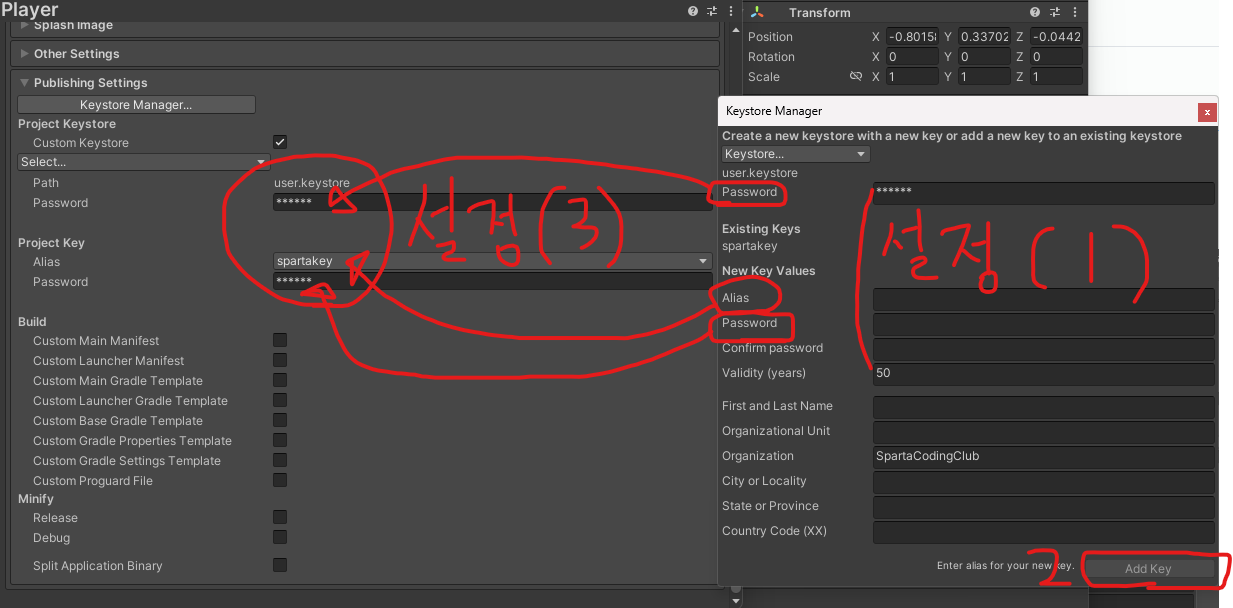Click the Confirm password field
Image resolution: width=1233 pixels, height=608 pixels.
coord(1044,349)
